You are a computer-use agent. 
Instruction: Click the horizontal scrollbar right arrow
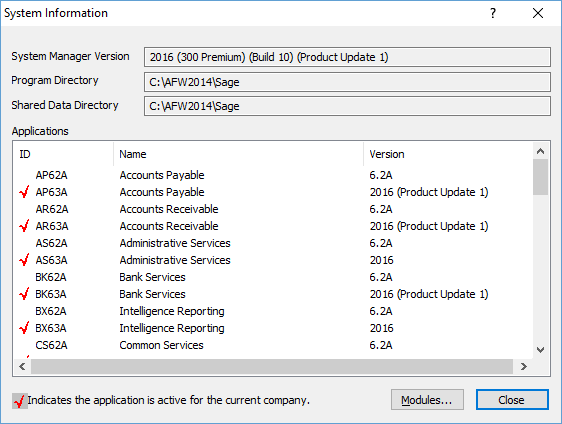[524, 367]
